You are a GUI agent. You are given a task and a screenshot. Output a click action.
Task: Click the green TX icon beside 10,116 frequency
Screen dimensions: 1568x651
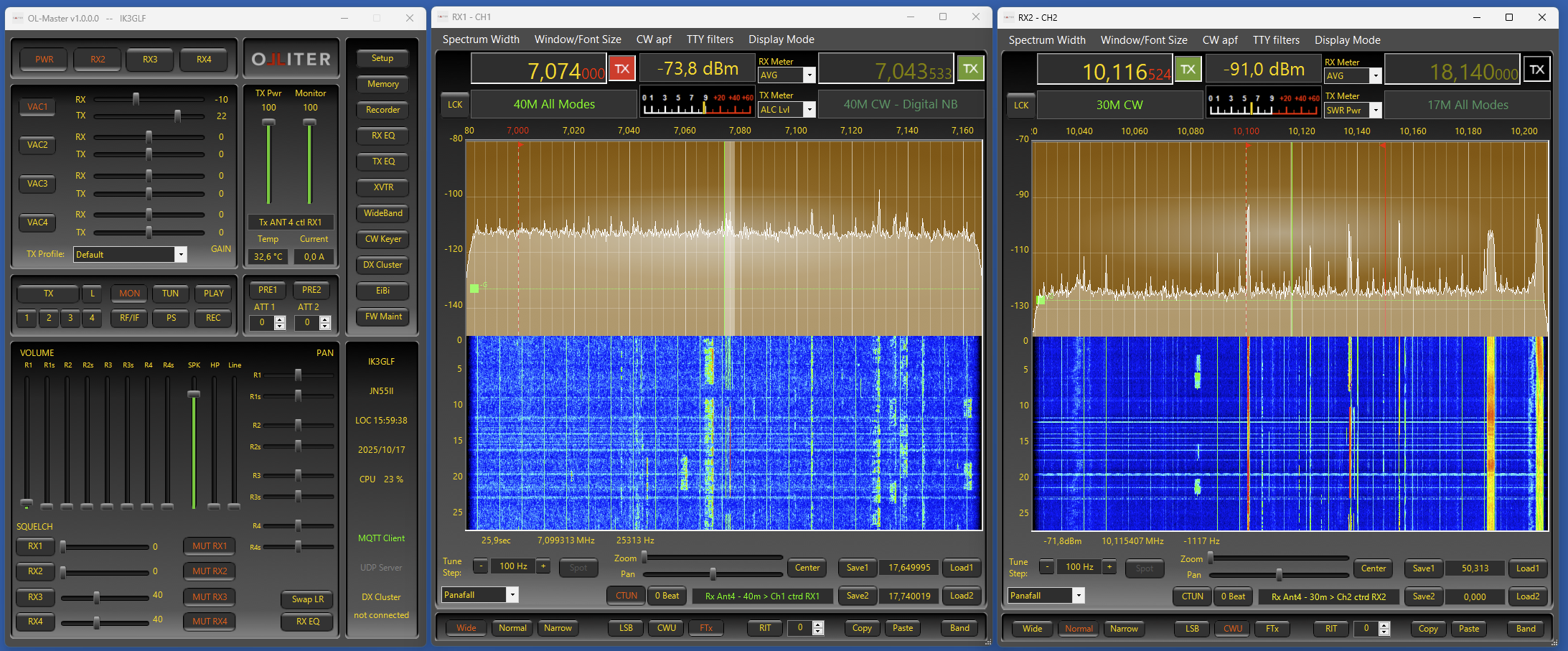[1188, 70]
